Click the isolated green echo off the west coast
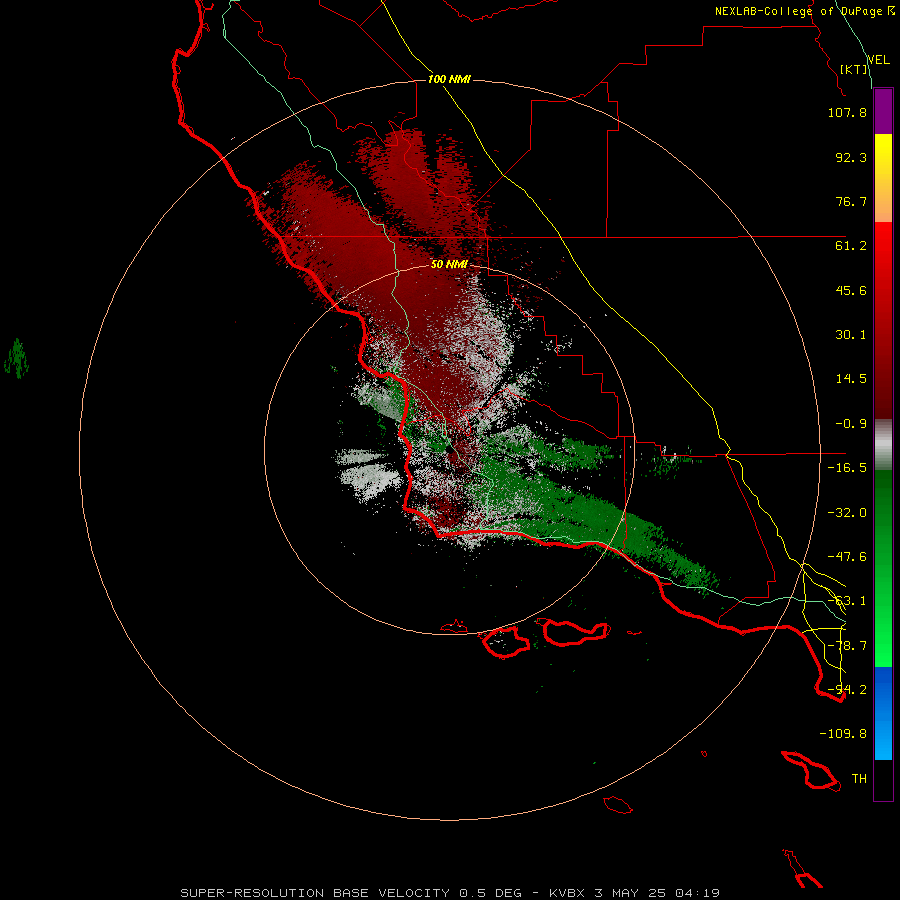 17,359
